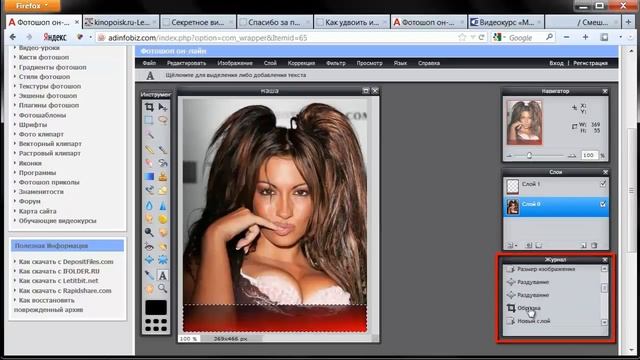Open the black foreground color swatch
Image resolution: width=640 pixels, height=360 pixels.
pos(156,307)
